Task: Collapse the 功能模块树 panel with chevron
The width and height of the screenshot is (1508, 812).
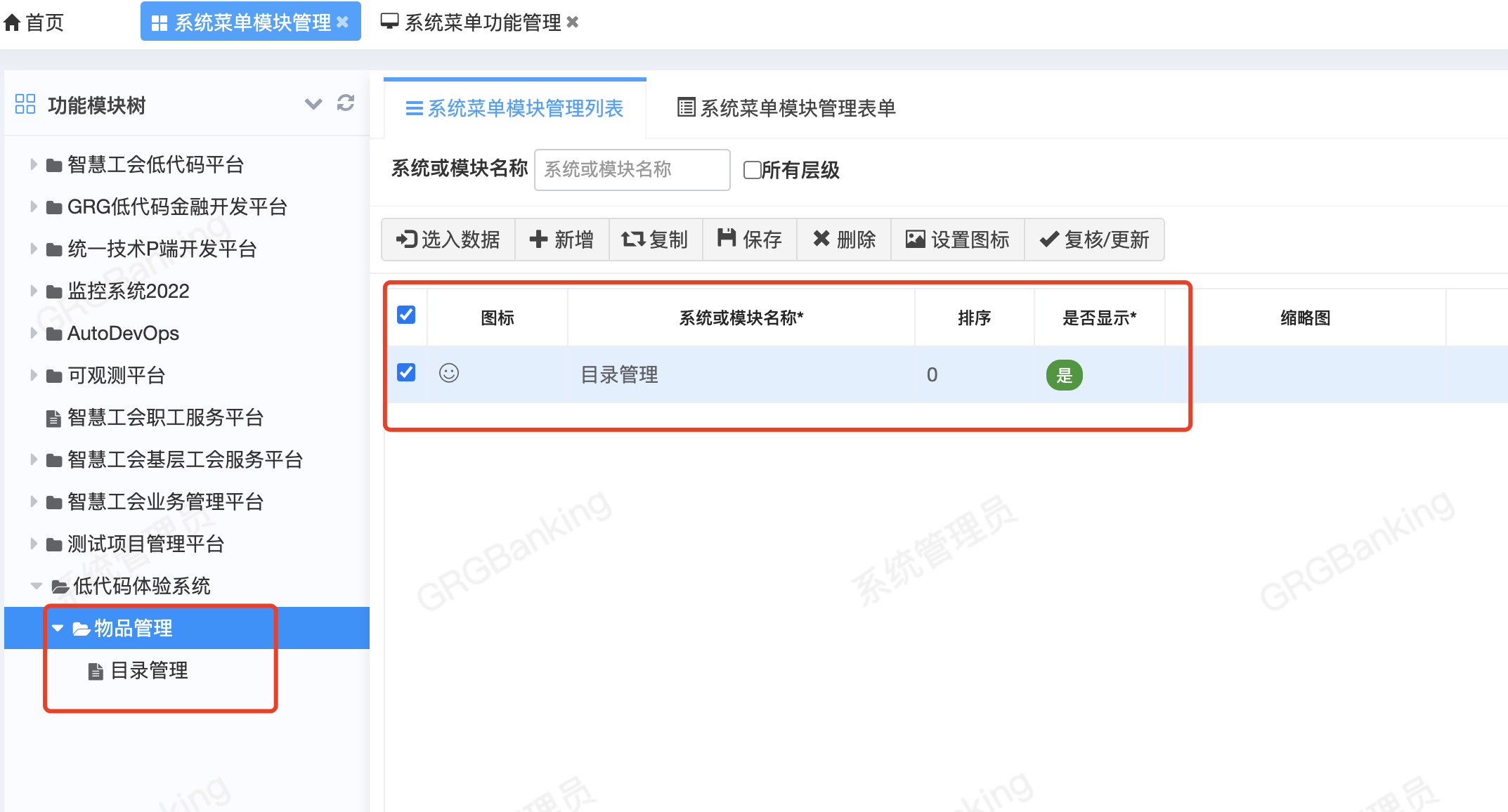Action: pos(313,104)
